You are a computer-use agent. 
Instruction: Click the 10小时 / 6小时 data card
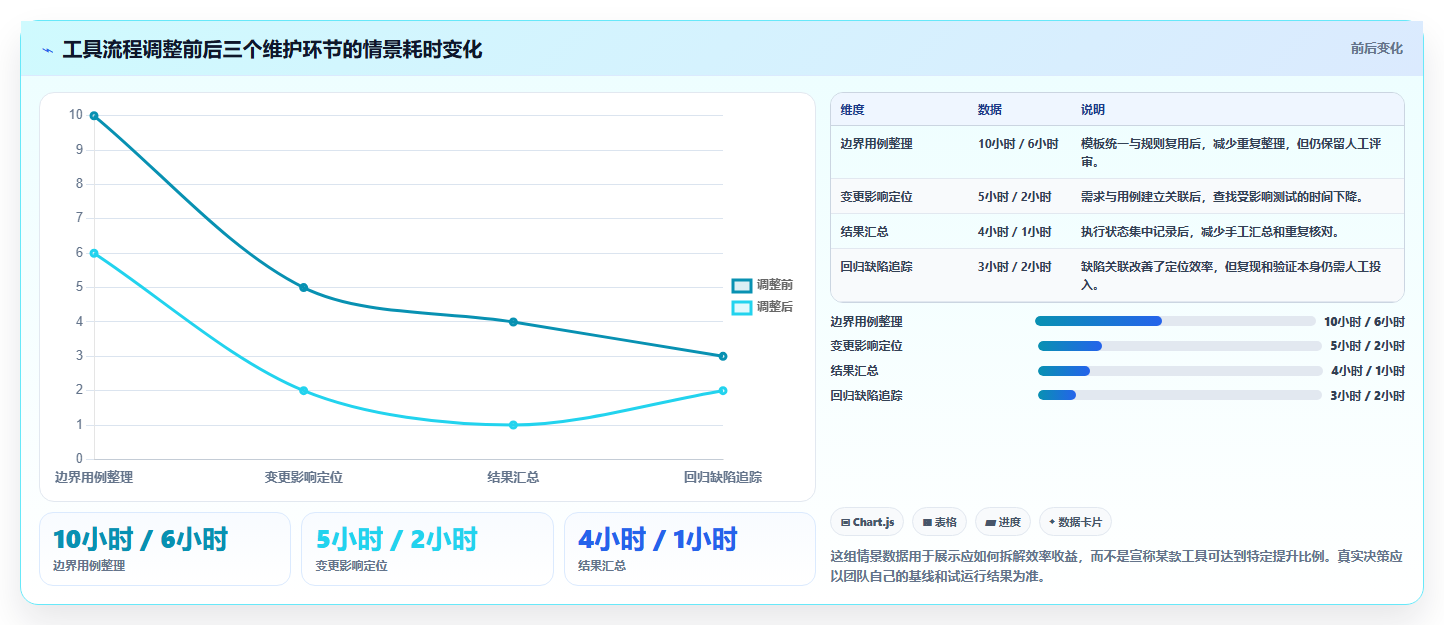[x=165, y=549]
